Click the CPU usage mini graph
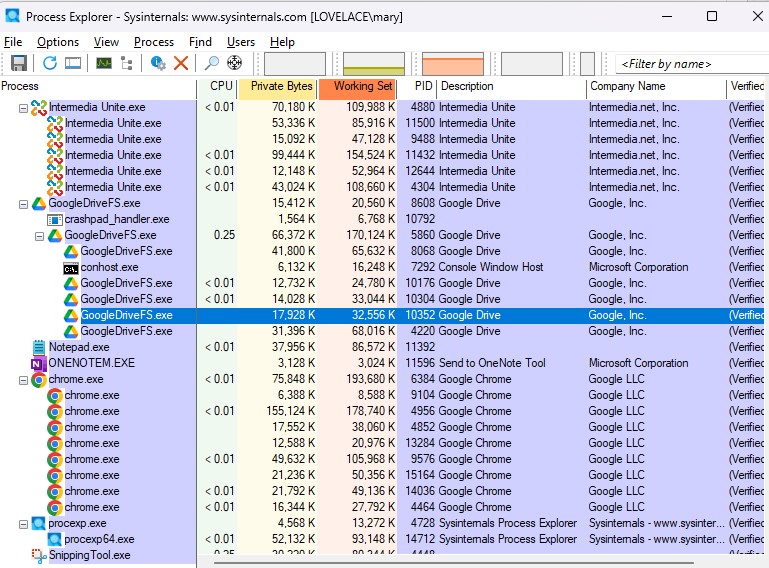769x568 pixels. click(295, 64)
